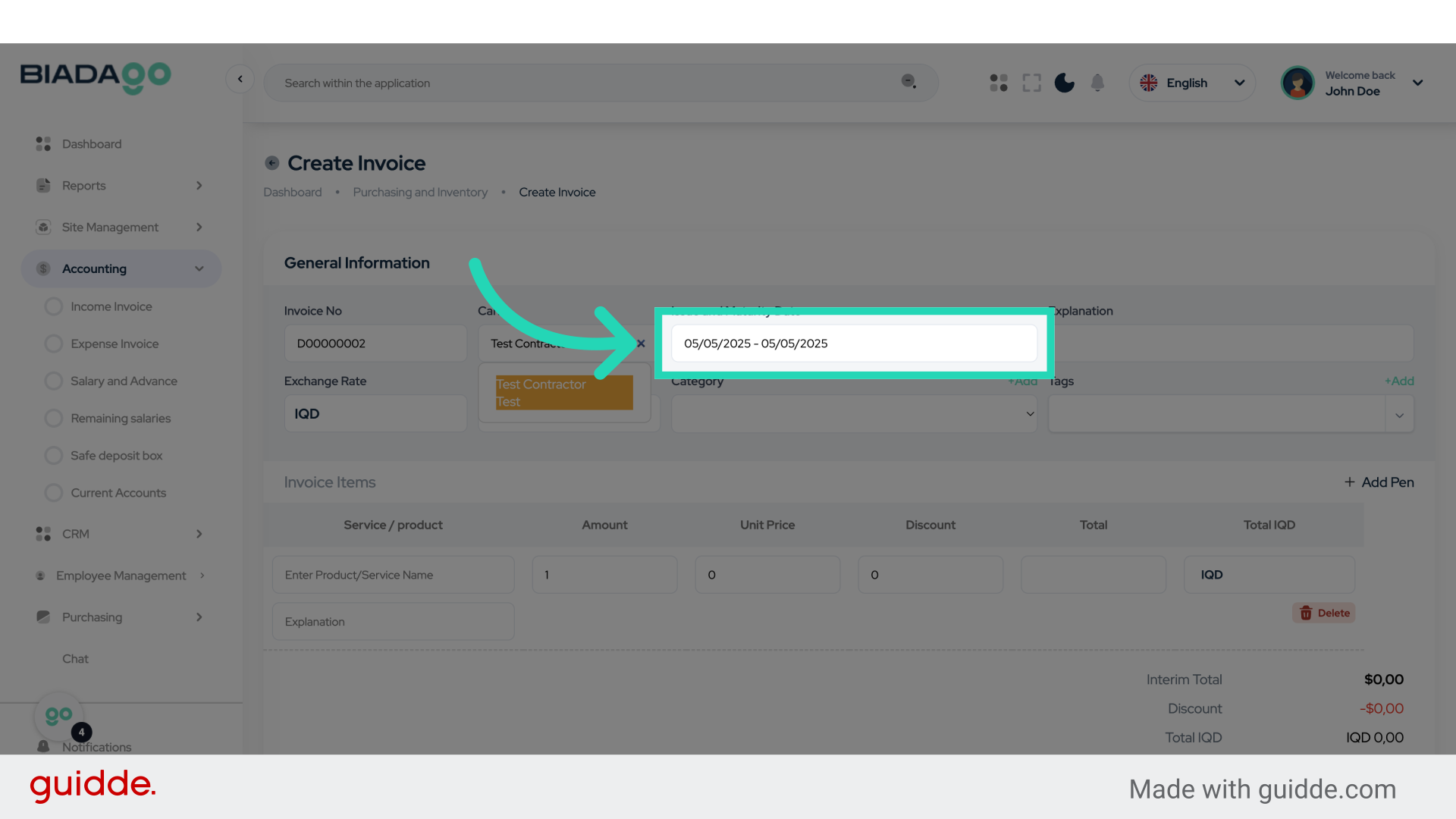Select the Reports document icon in sidebar
This screenshot has height=819, width=1456.
click(42, 185)
